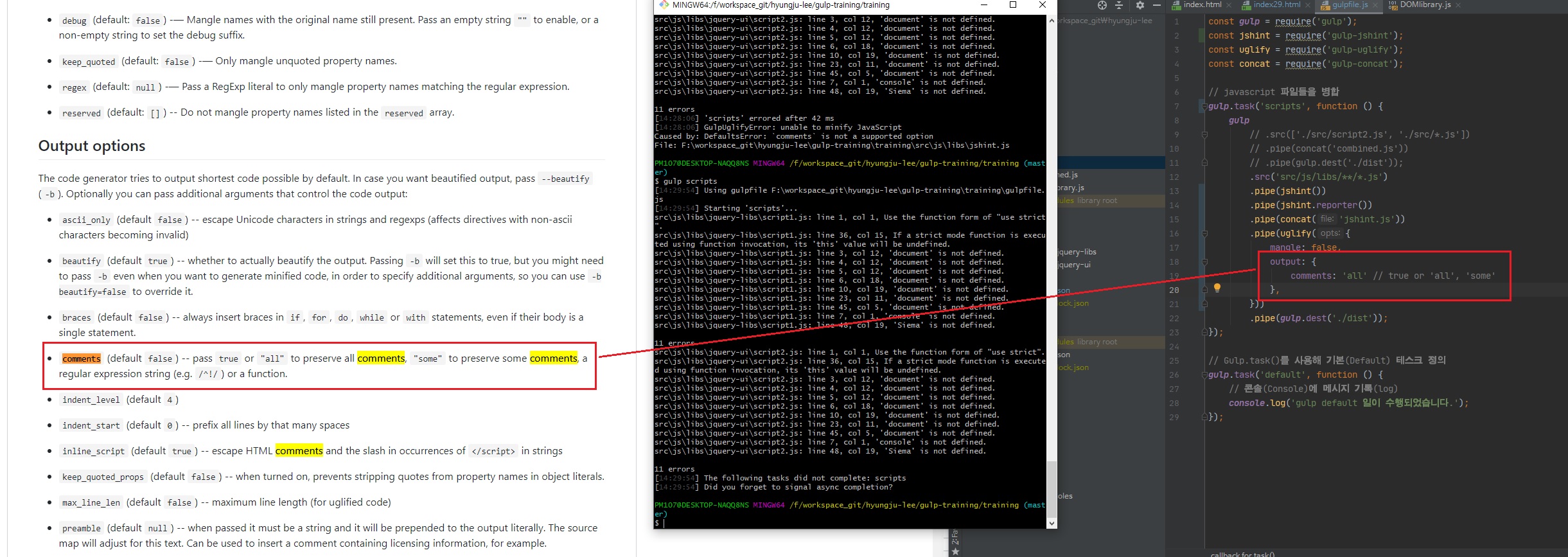This screenshot has width=1568, height=557.
Task: Collapse the gulp.task 'default' function fold
Action: pos(1204,375)
